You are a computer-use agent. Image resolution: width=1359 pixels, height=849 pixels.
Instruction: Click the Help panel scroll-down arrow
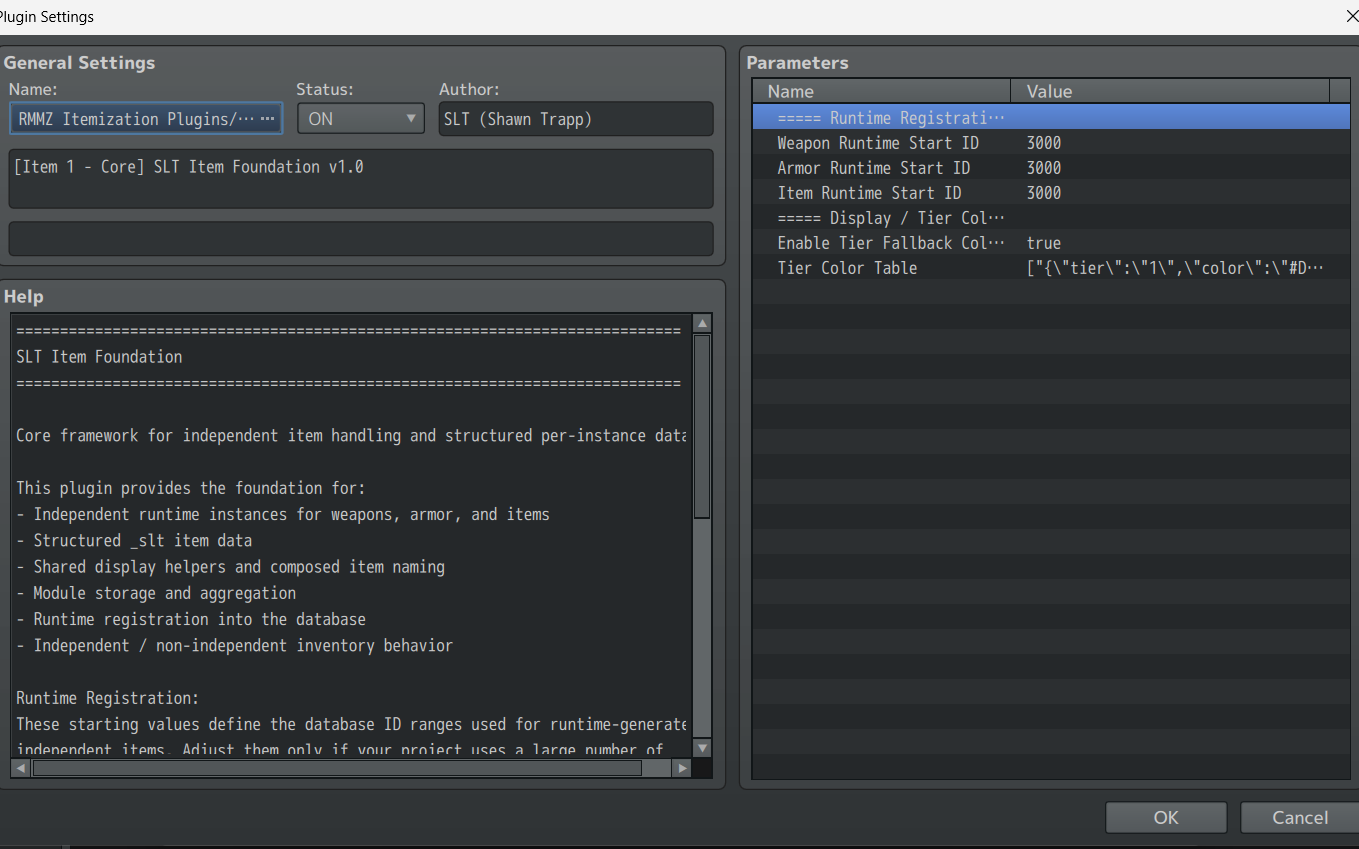(x=702, y=747)
